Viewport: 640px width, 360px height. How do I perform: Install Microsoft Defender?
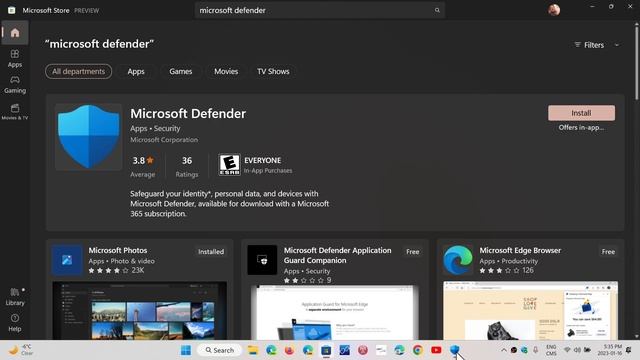(581, 113)
